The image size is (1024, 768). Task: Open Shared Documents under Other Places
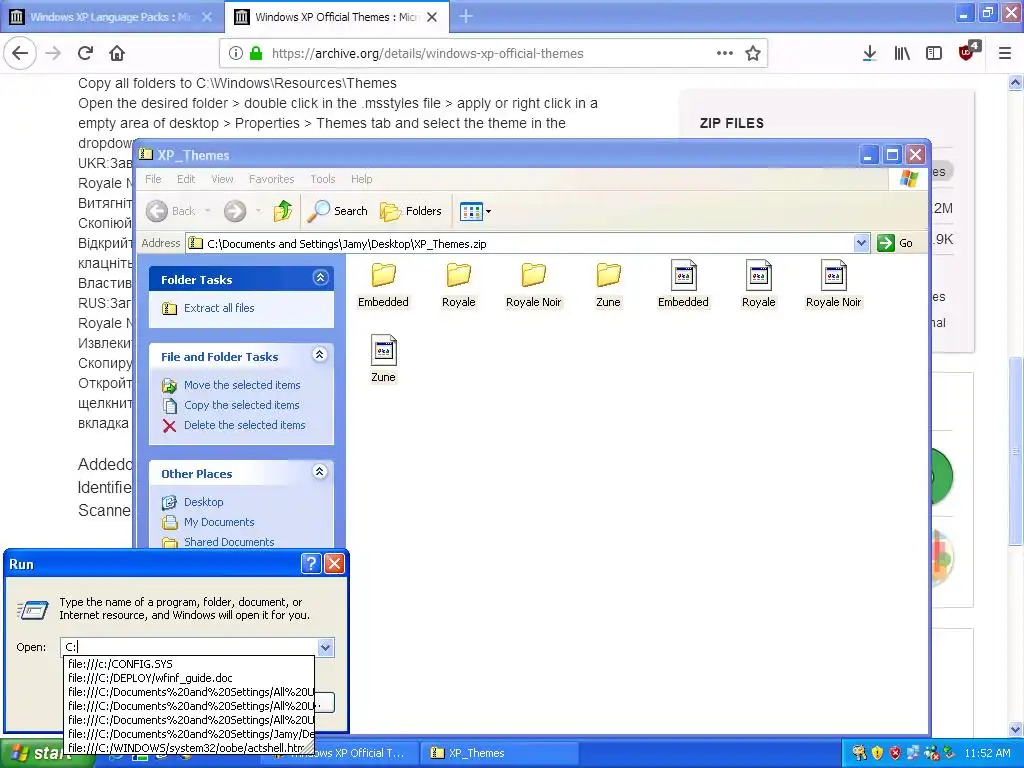pyautogui.click(x=229, y=541)
